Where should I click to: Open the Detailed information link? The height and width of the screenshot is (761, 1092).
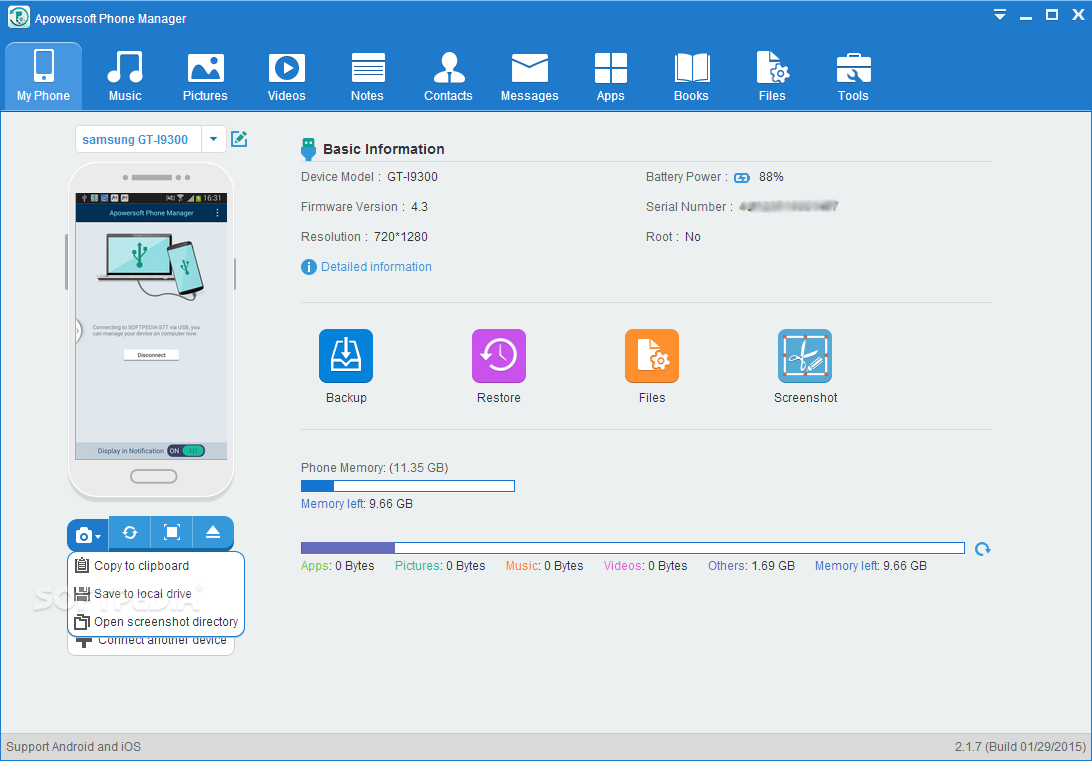[376, 267]
